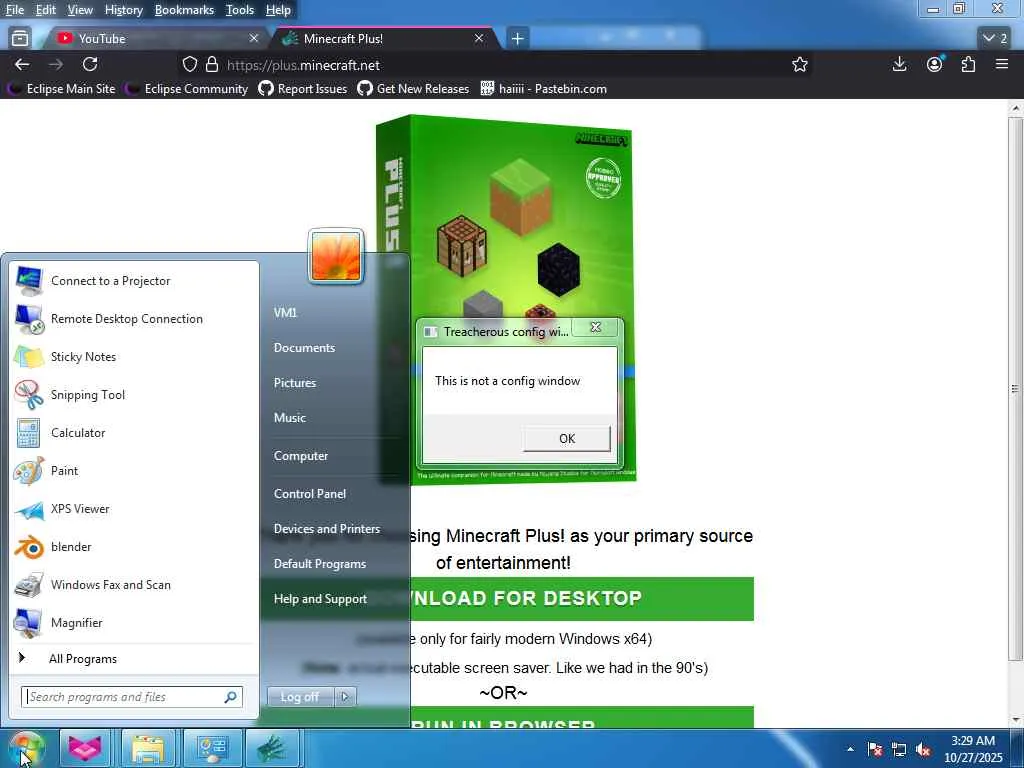Open the File menu
1024x768 pixels.
click(x=14, y=10)
